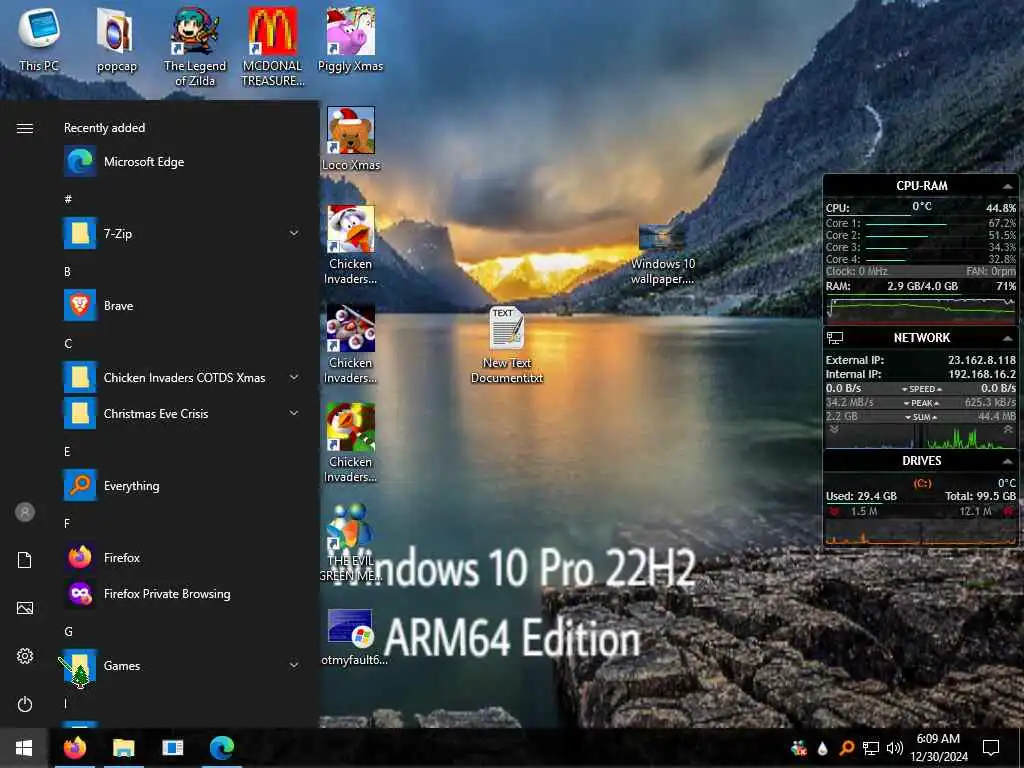Open File Explorer from the taskbar

point(123,748)
